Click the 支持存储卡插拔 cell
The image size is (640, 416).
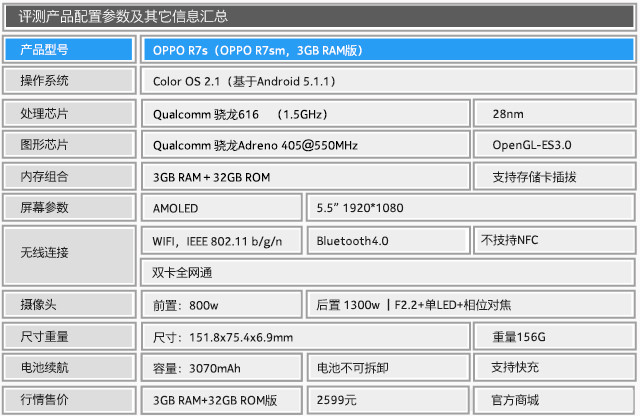pos(554,176)
